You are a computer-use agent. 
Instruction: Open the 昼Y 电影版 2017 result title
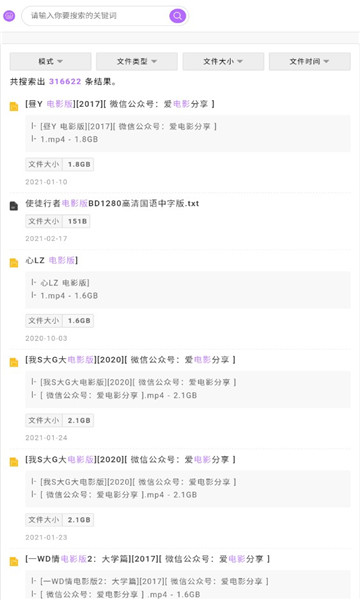coord(120,104)
